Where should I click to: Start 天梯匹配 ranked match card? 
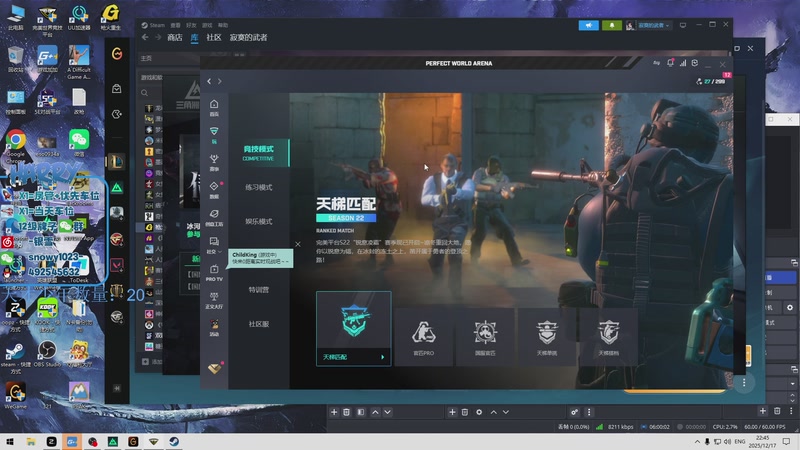coord(354,329)
